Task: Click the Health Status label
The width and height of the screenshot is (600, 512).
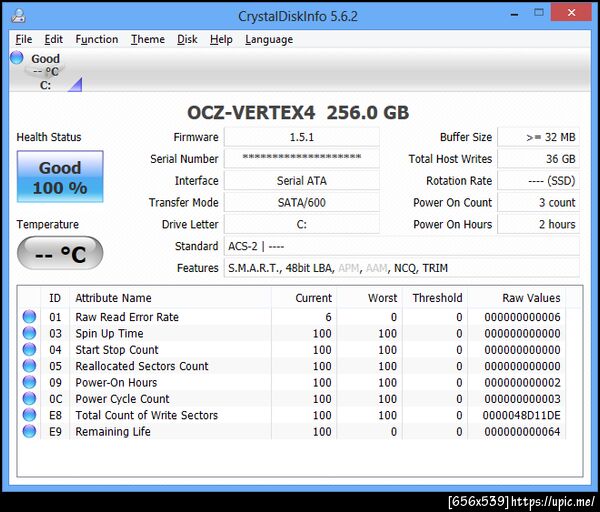Action: pyautogui.click(x=49, y=137)
